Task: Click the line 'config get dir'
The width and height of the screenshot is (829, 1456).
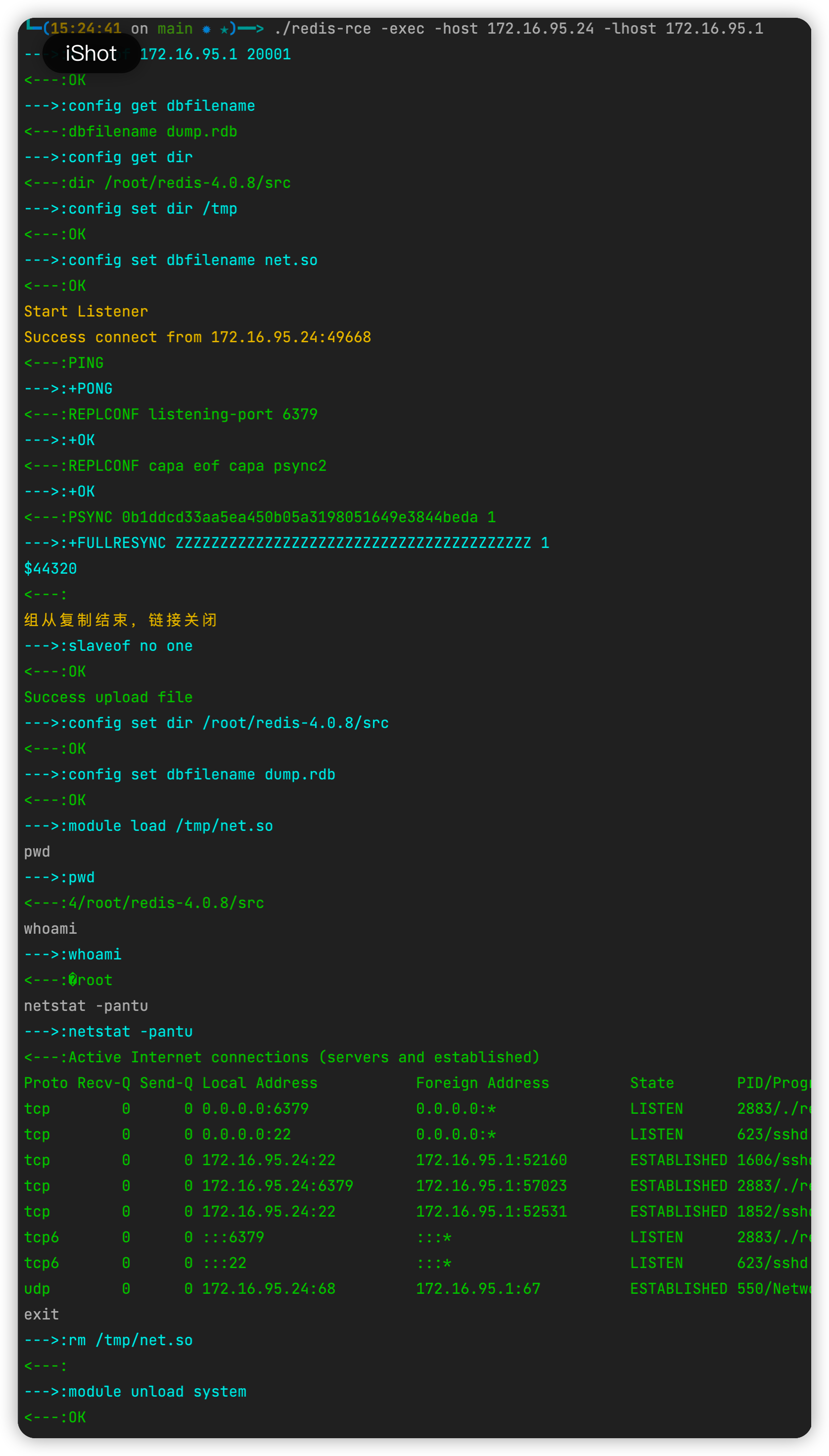Action: [x=108, y=157]
